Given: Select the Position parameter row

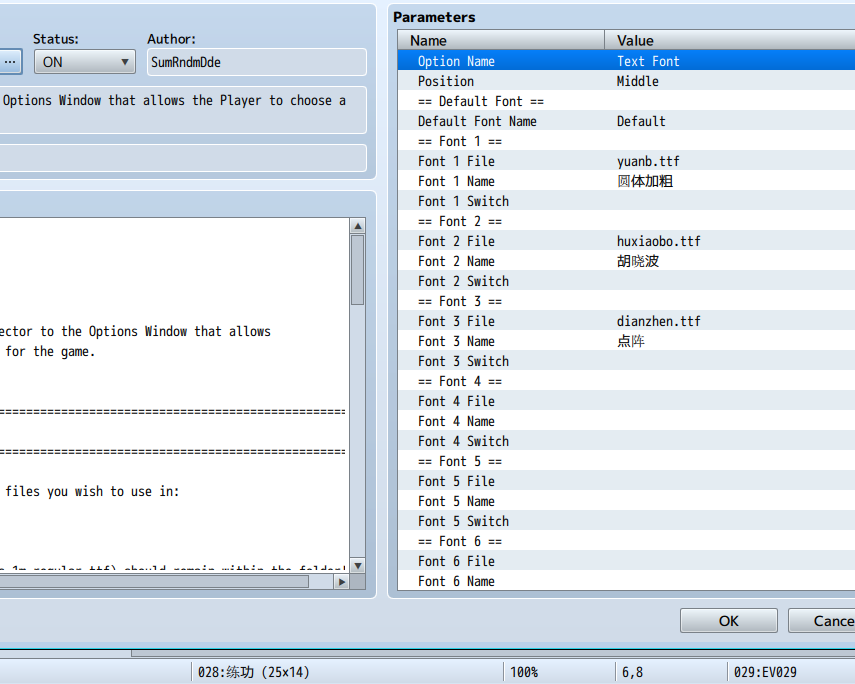Looking at the screenshot, I should [627, 81].
